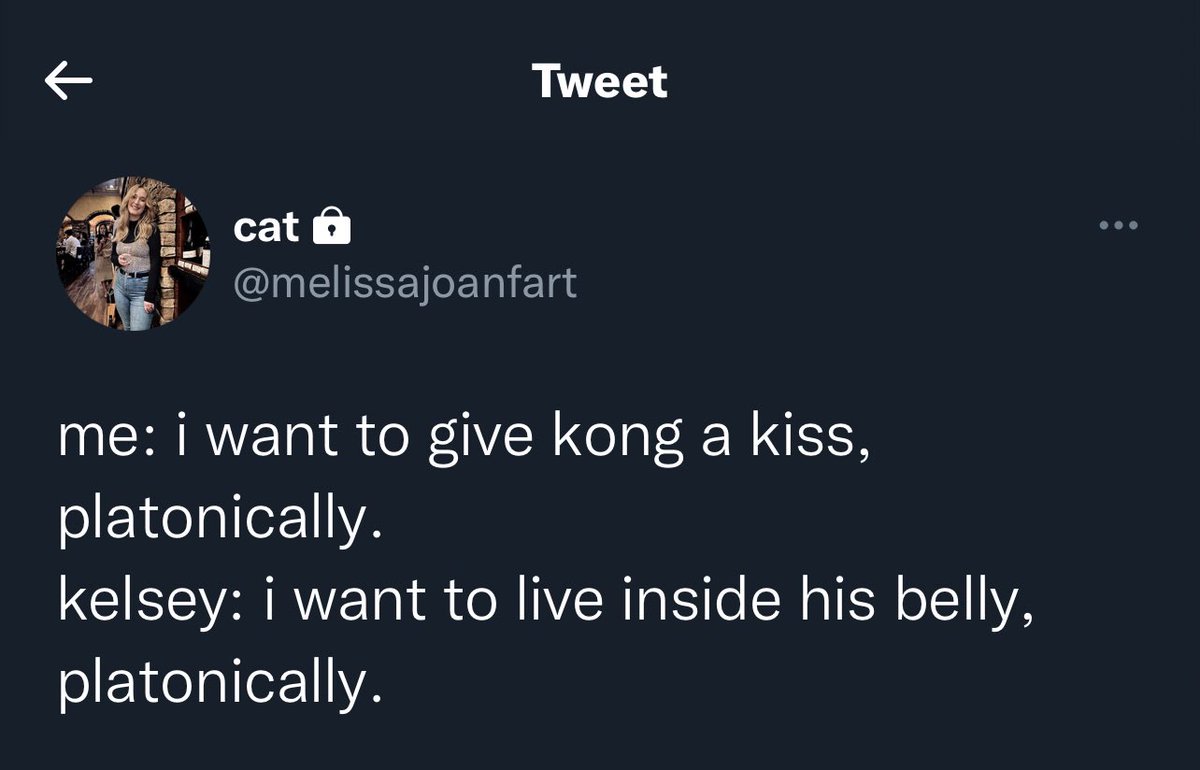Open the profile via display name cat
The image size is (1200, 770).
266,228
